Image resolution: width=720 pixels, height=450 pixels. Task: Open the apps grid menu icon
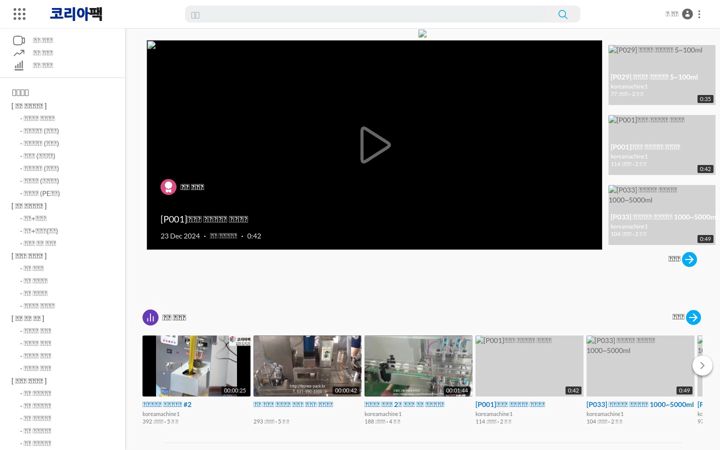(19, 14)
